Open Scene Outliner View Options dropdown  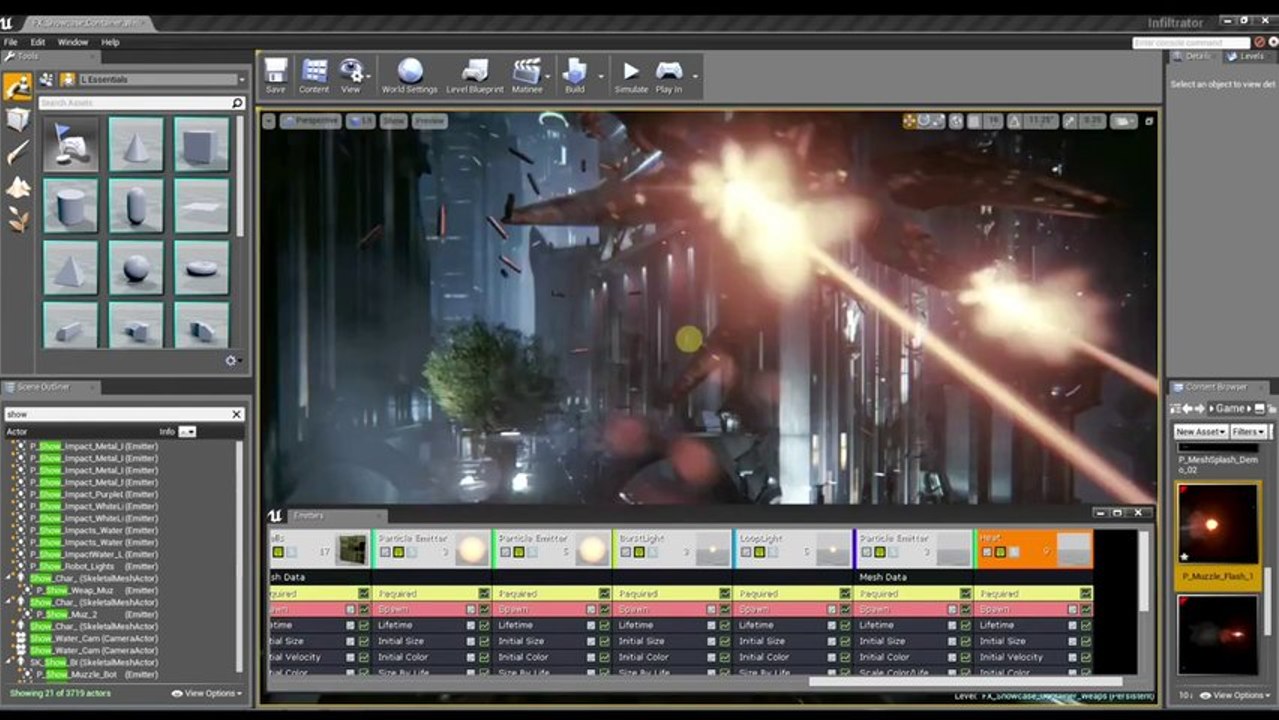click(x=206, y=693)
